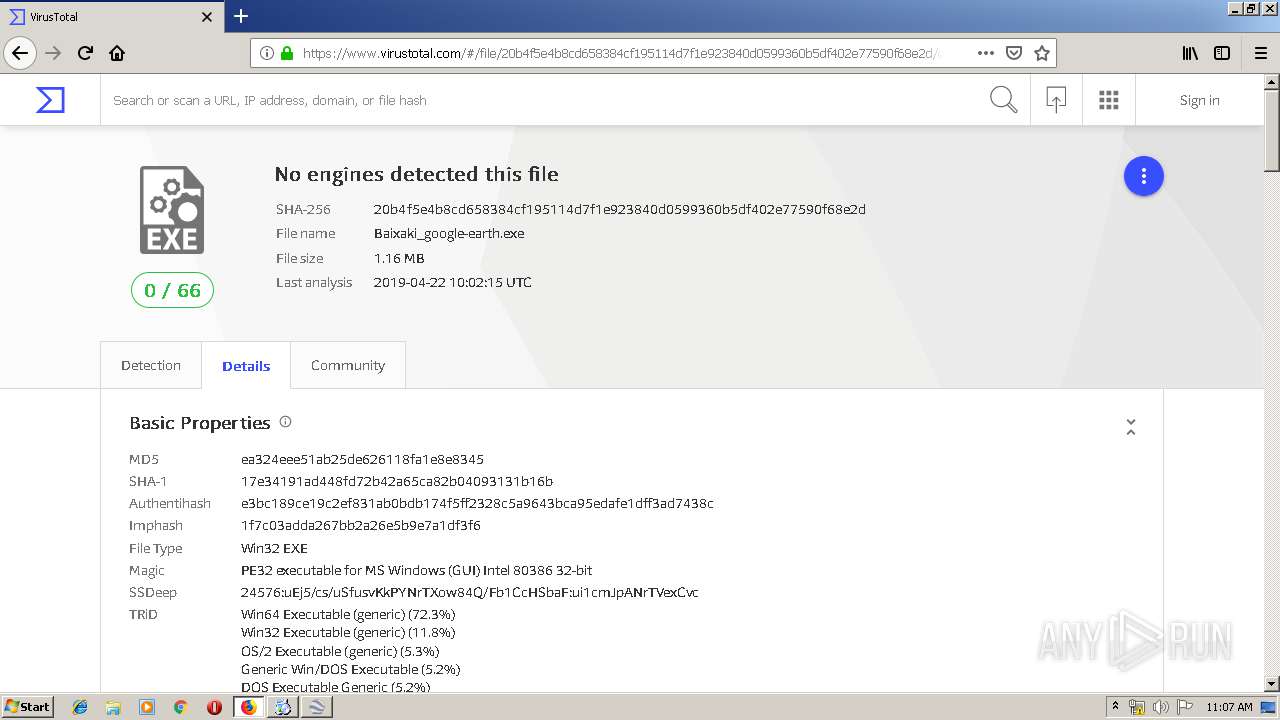Viewport: 1280px width, 720px height.
Task: Click the TRiD Win64 Executable (72.3%) line
Action: point(348,614)
